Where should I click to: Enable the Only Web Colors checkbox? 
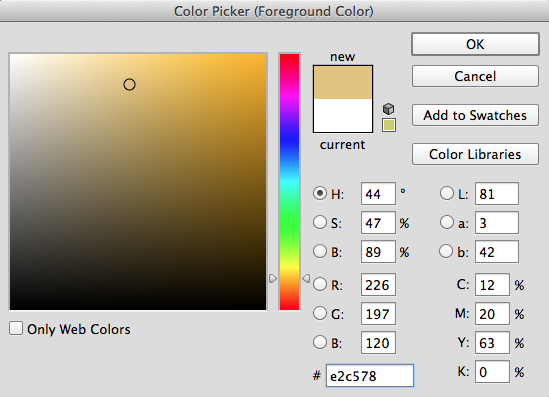(16, 328)
